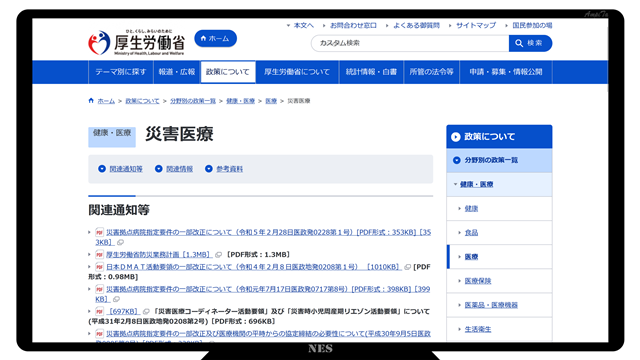Viewport: 640px width, 360px height.
Task: Open the 国民参加の場 link
Action: pyautogui.click(x=532, y=25)
